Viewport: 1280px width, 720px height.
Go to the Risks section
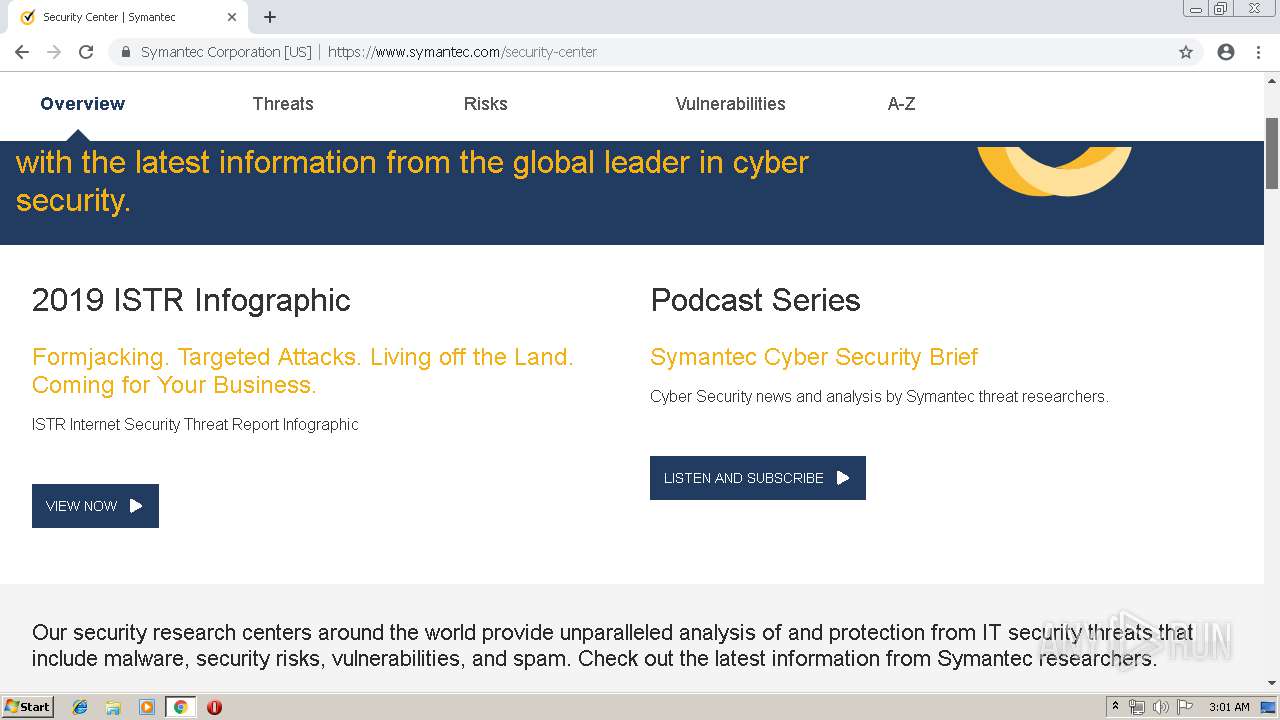pos(485,104)
